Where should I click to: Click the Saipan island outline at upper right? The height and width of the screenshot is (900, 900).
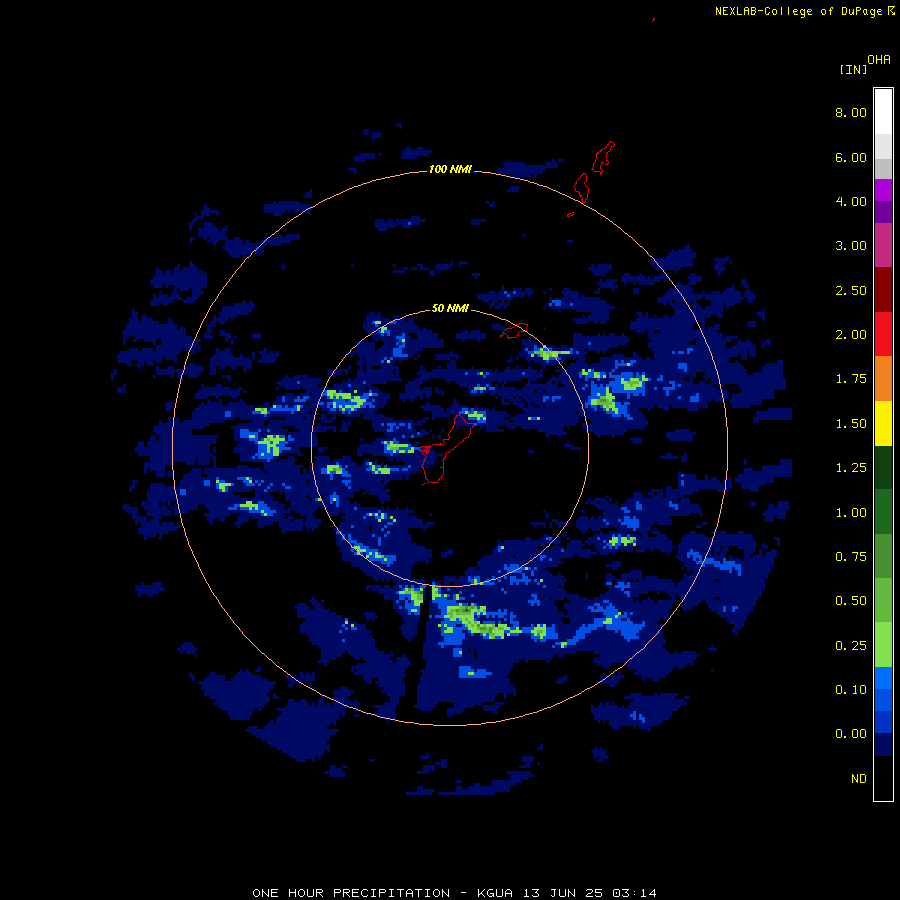[603, 157]
